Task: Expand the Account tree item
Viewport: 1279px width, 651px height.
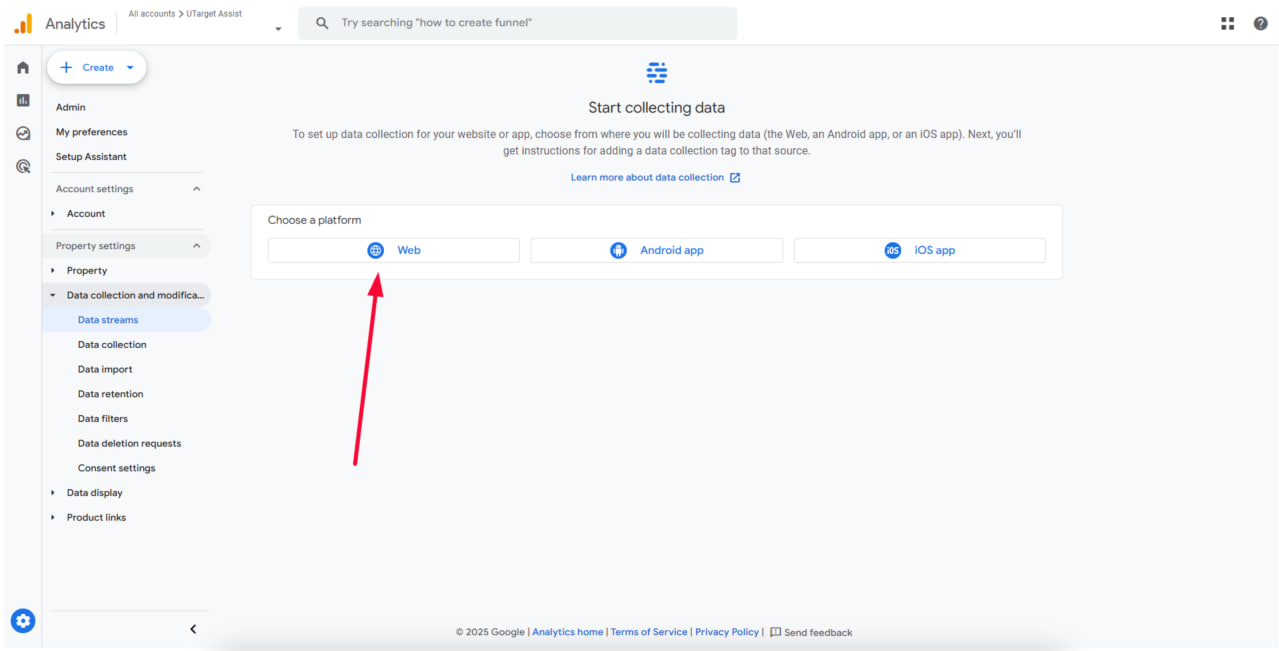Action: tap(53, 214)
